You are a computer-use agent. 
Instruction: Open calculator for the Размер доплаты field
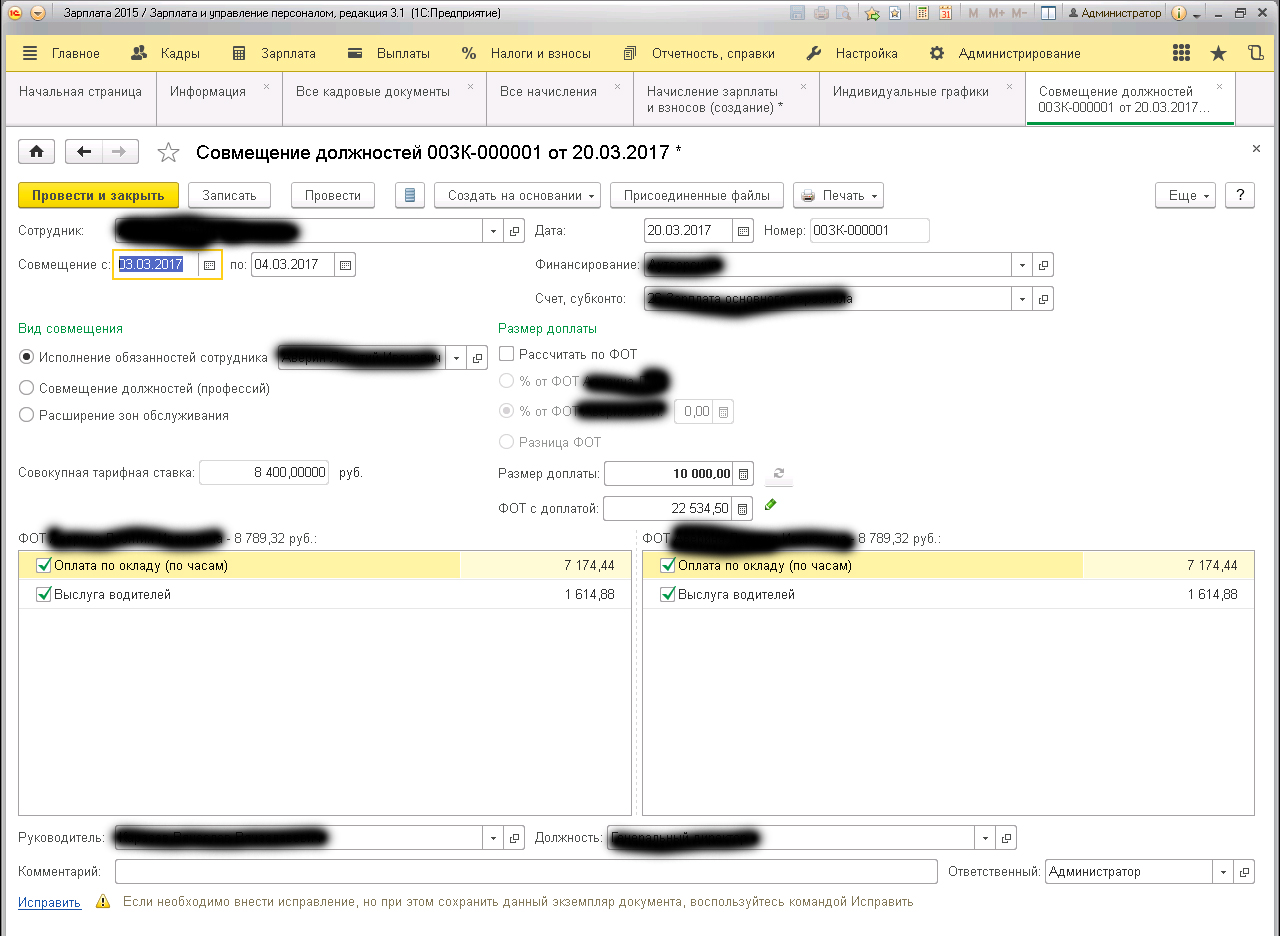point(743,474)
